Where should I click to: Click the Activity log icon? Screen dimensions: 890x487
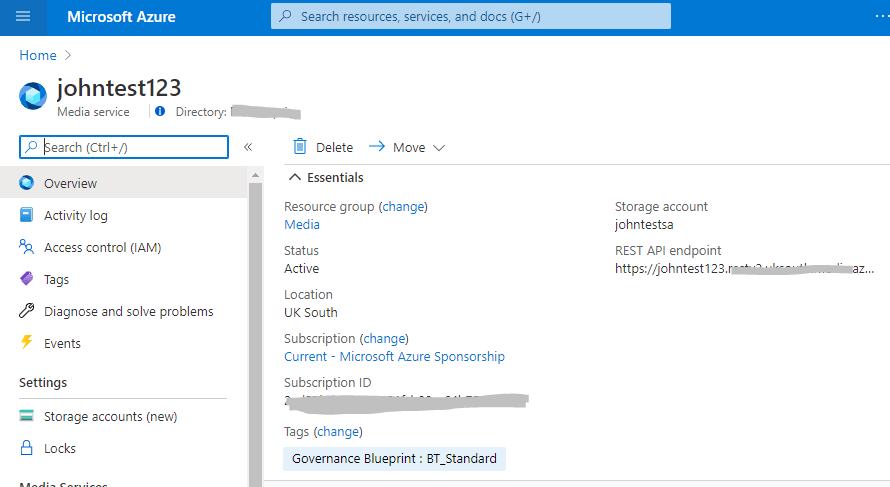[x=27, y=215]
